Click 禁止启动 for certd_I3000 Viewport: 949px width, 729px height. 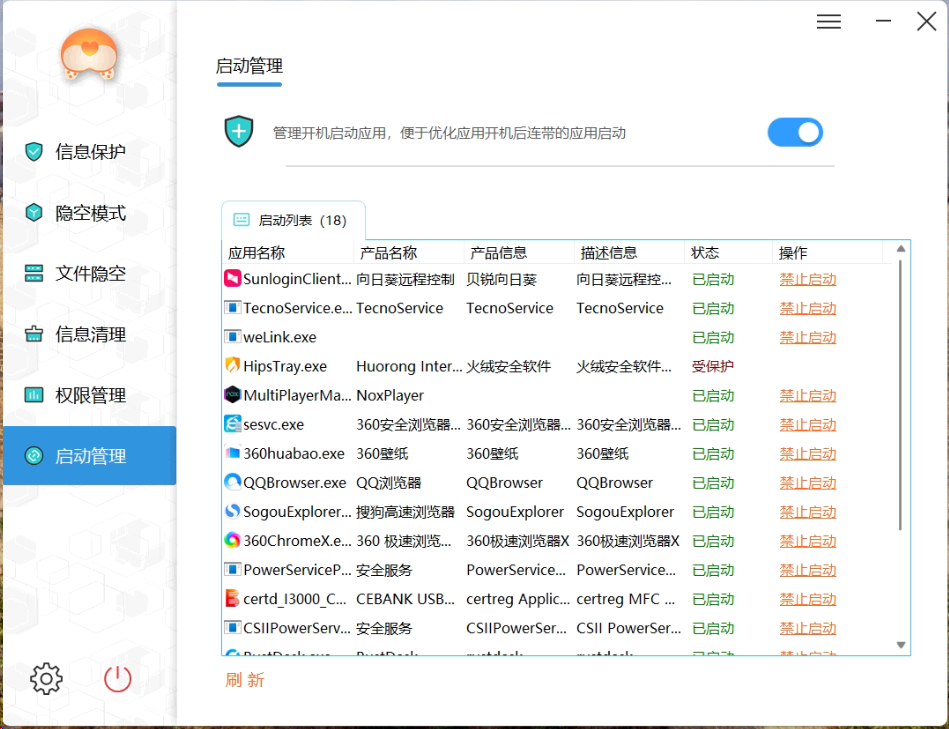point(807,599)
